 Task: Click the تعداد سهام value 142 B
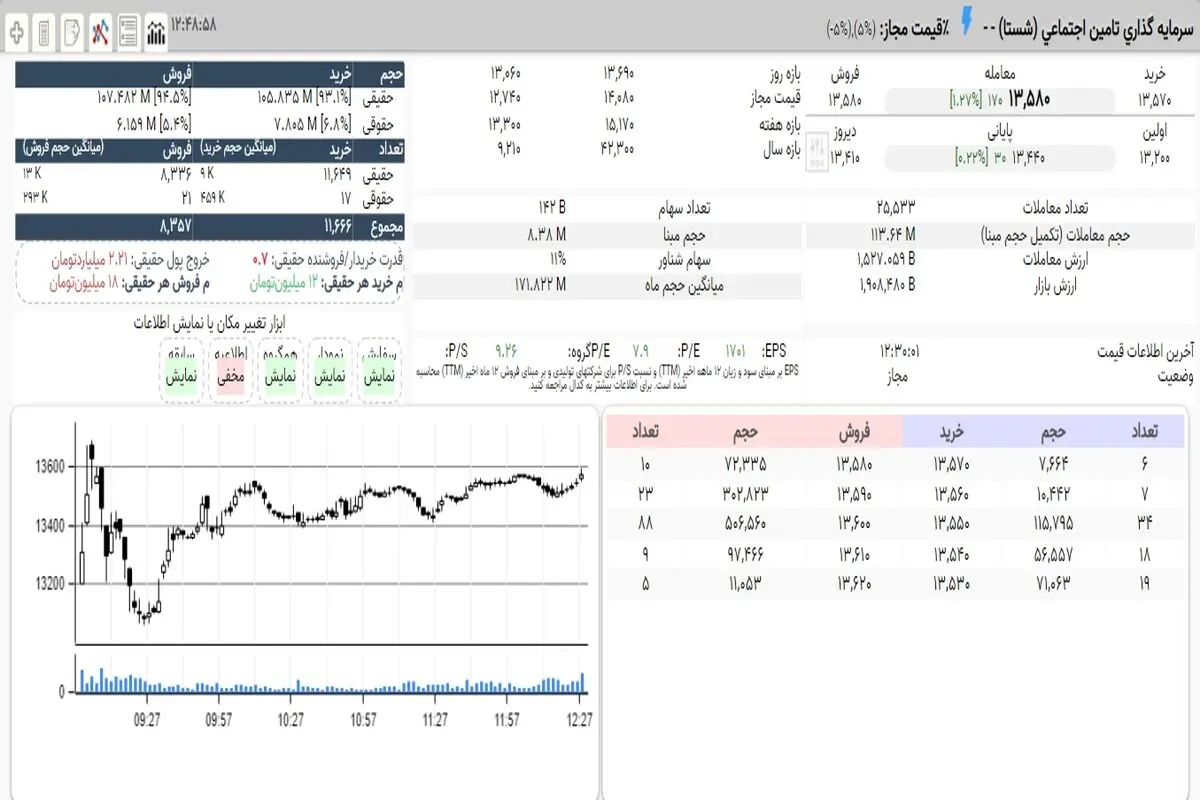click(x=552, y=208)
